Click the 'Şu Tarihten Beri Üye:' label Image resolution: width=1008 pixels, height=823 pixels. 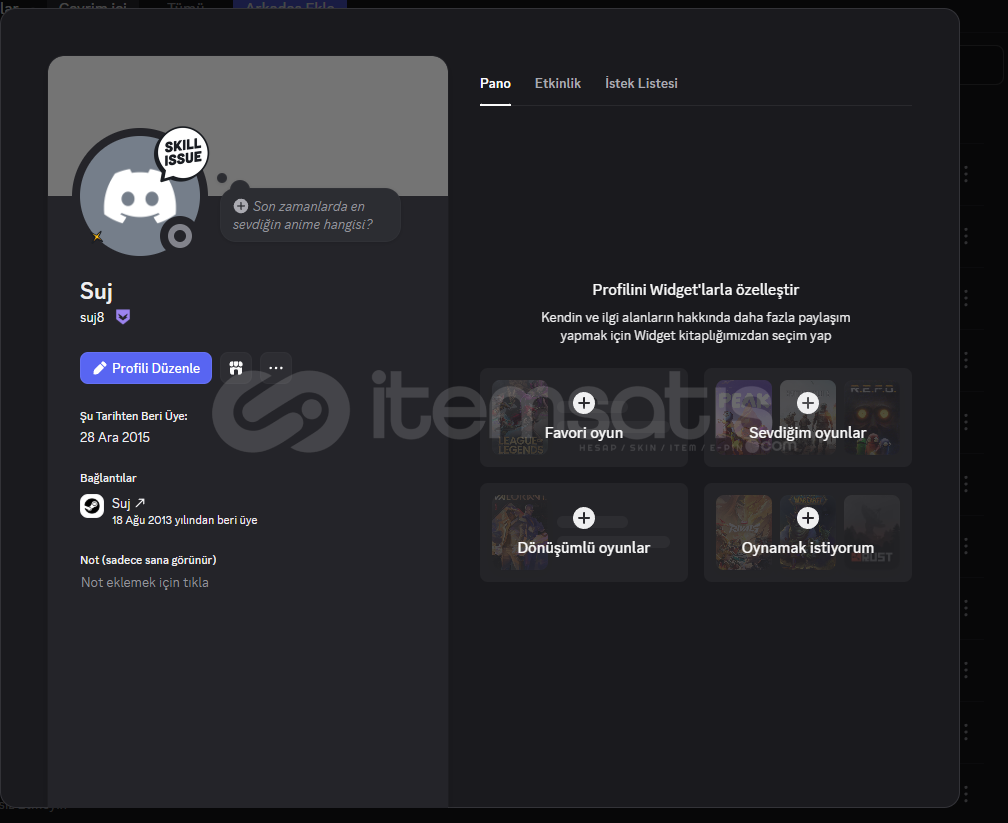click(134, 416)
